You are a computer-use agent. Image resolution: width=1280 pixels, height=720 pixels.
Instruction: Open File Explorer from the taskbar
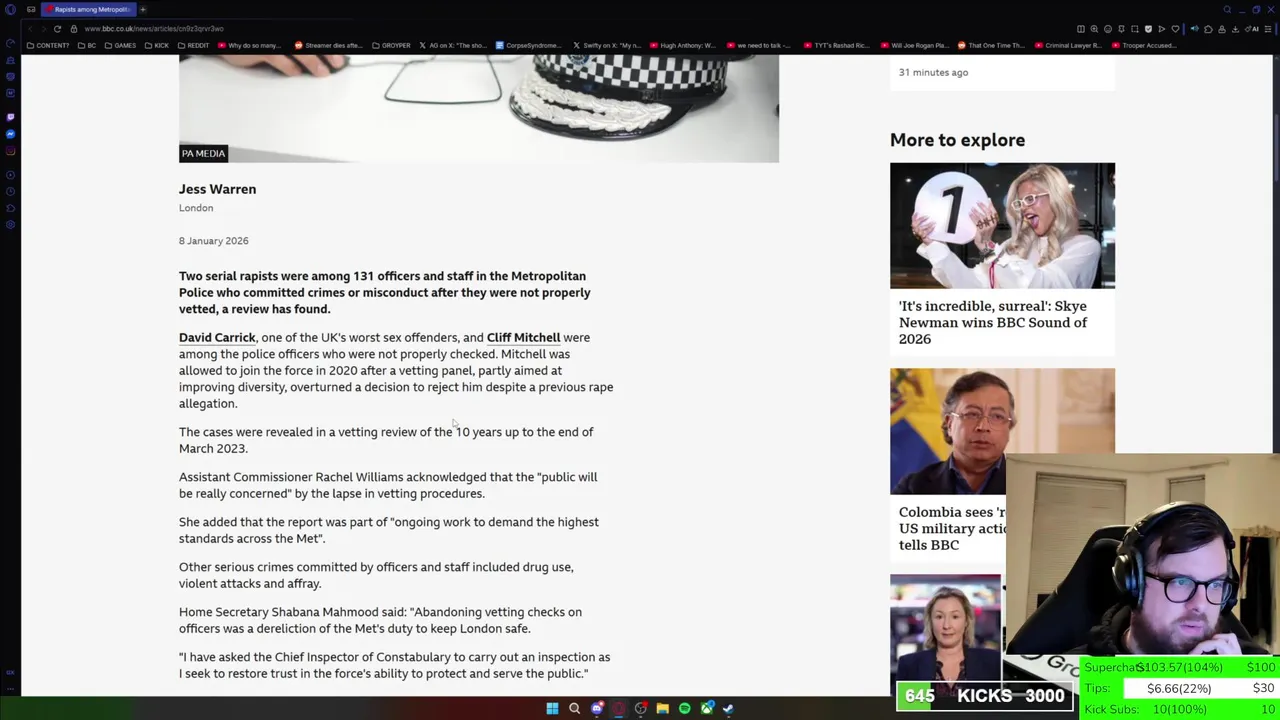click(x=662, y=708)
